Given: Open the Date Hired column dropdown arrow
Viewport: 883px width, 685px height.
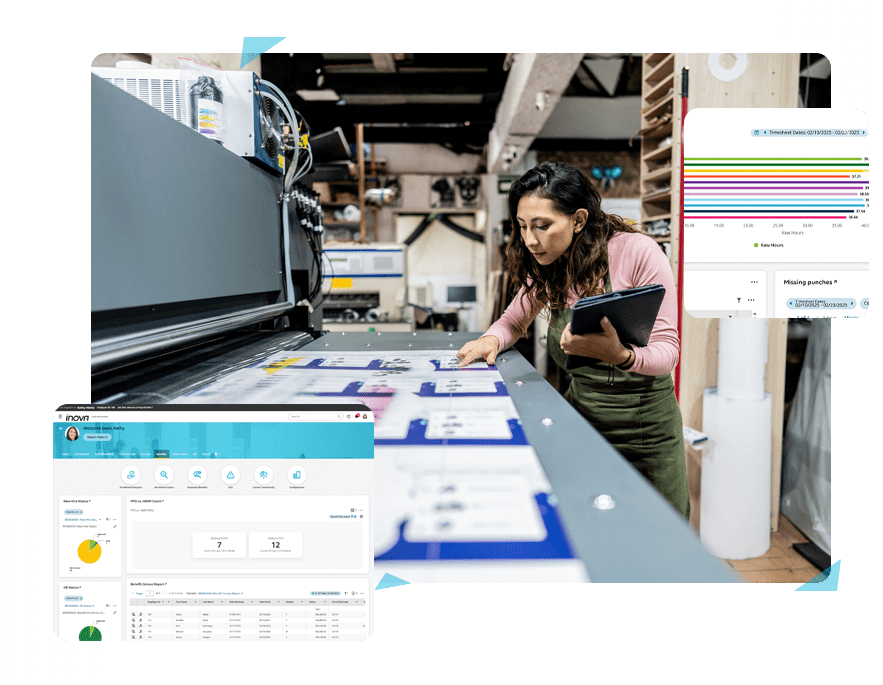Looking at the screenshot, I should tap(279, 602).
